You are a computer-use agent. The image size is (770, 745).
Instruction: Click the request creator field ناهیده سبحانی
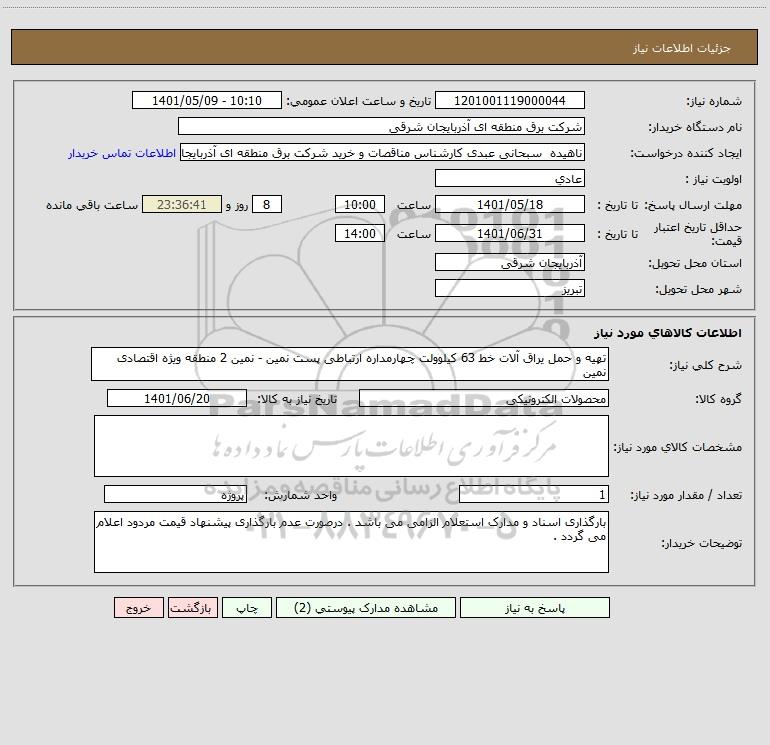tap(383, 153)
